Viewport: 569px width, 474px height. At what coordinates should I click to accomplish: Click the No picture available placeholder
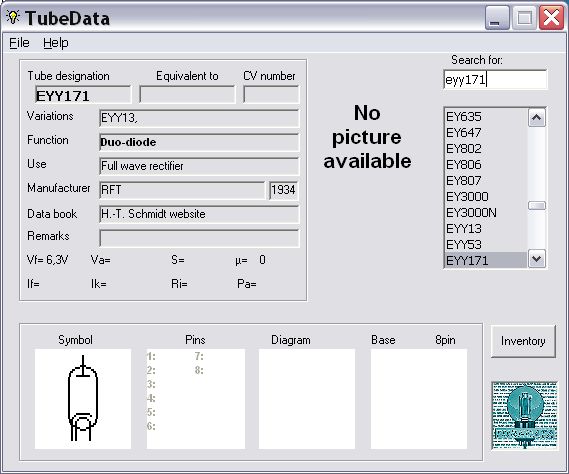tap(367, 137)
